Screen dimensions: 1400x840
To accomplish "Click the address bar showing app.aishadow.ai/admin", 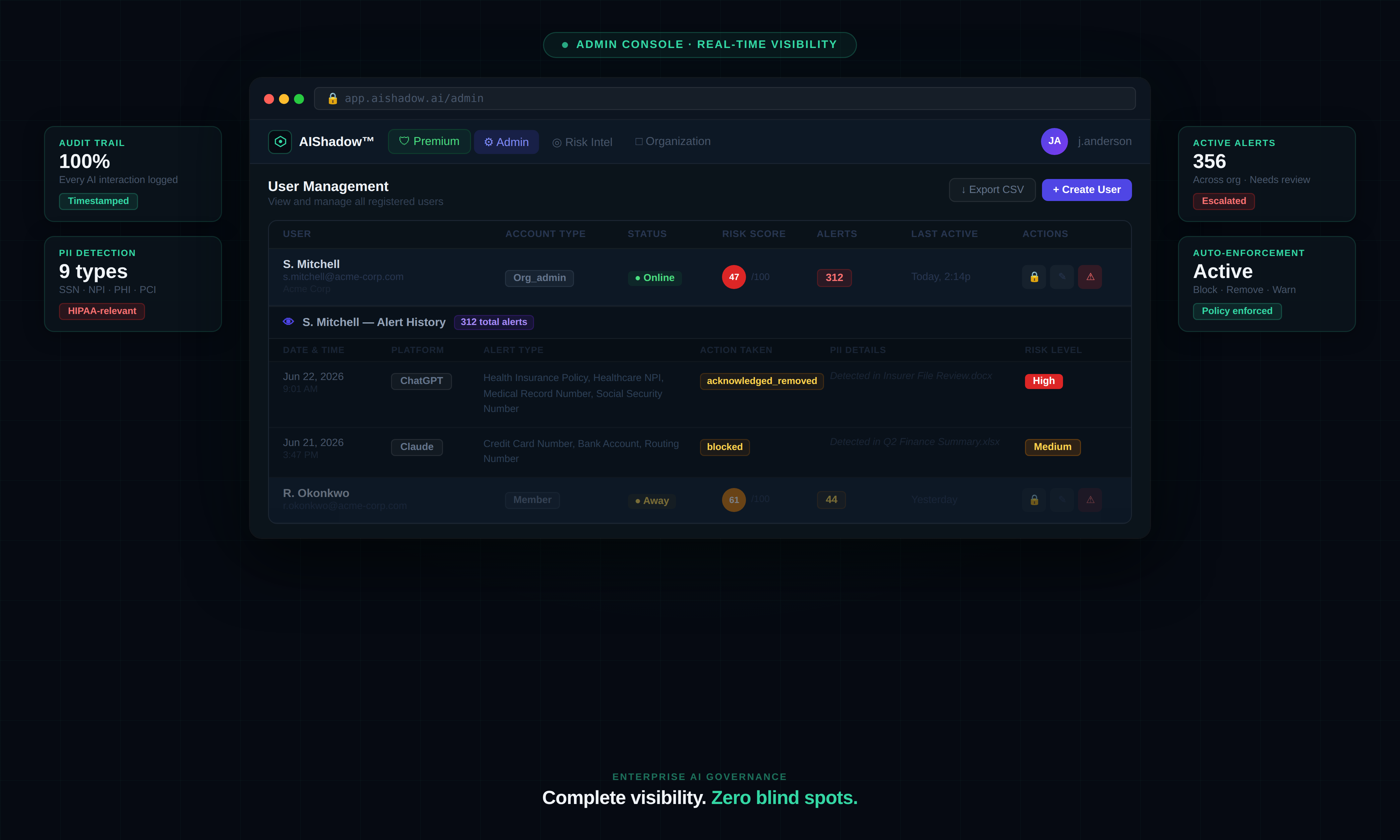I will click(x=724, y=98).
